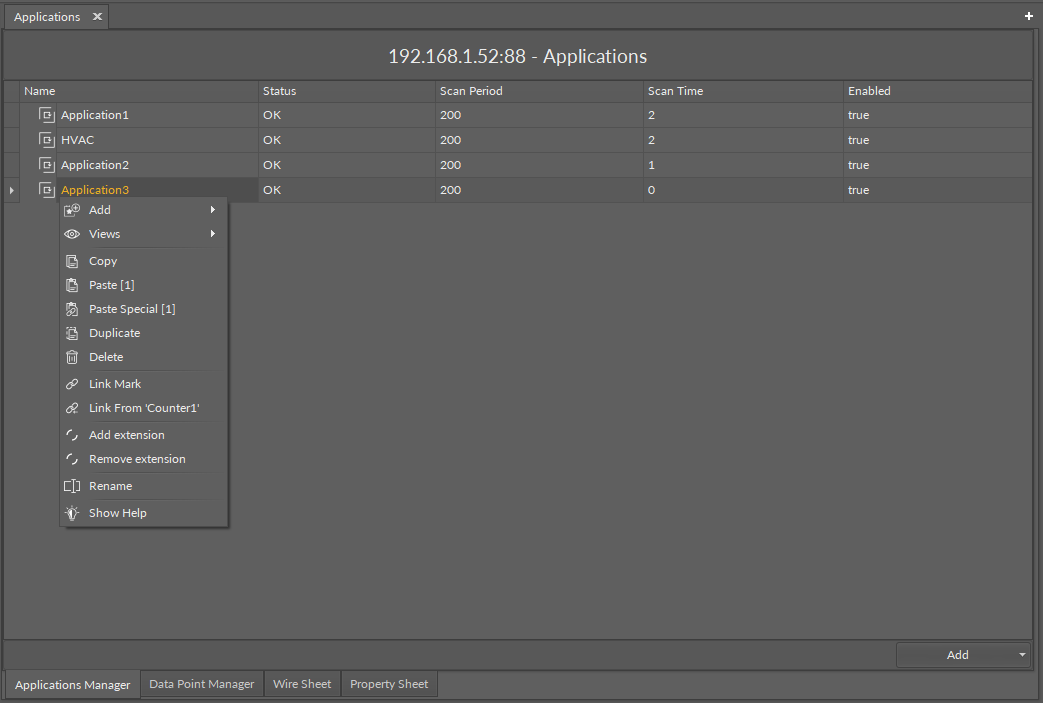Image resolution: width=1043 pixels, height=703 pixels.
Task: Select Link From 'Counter1' menu entry
Action: (x=144, y=408)
